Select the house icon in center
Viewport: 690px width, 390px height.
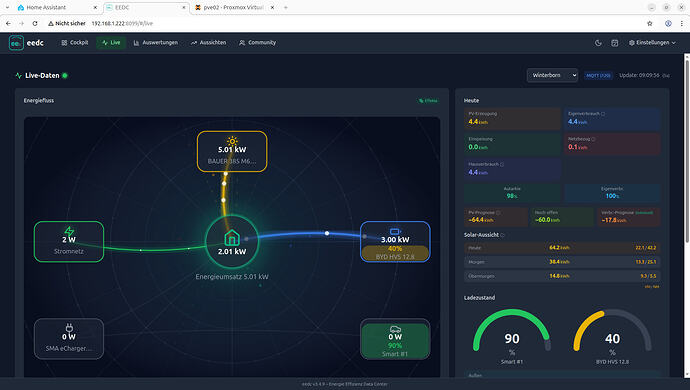[x=232, y=238]
